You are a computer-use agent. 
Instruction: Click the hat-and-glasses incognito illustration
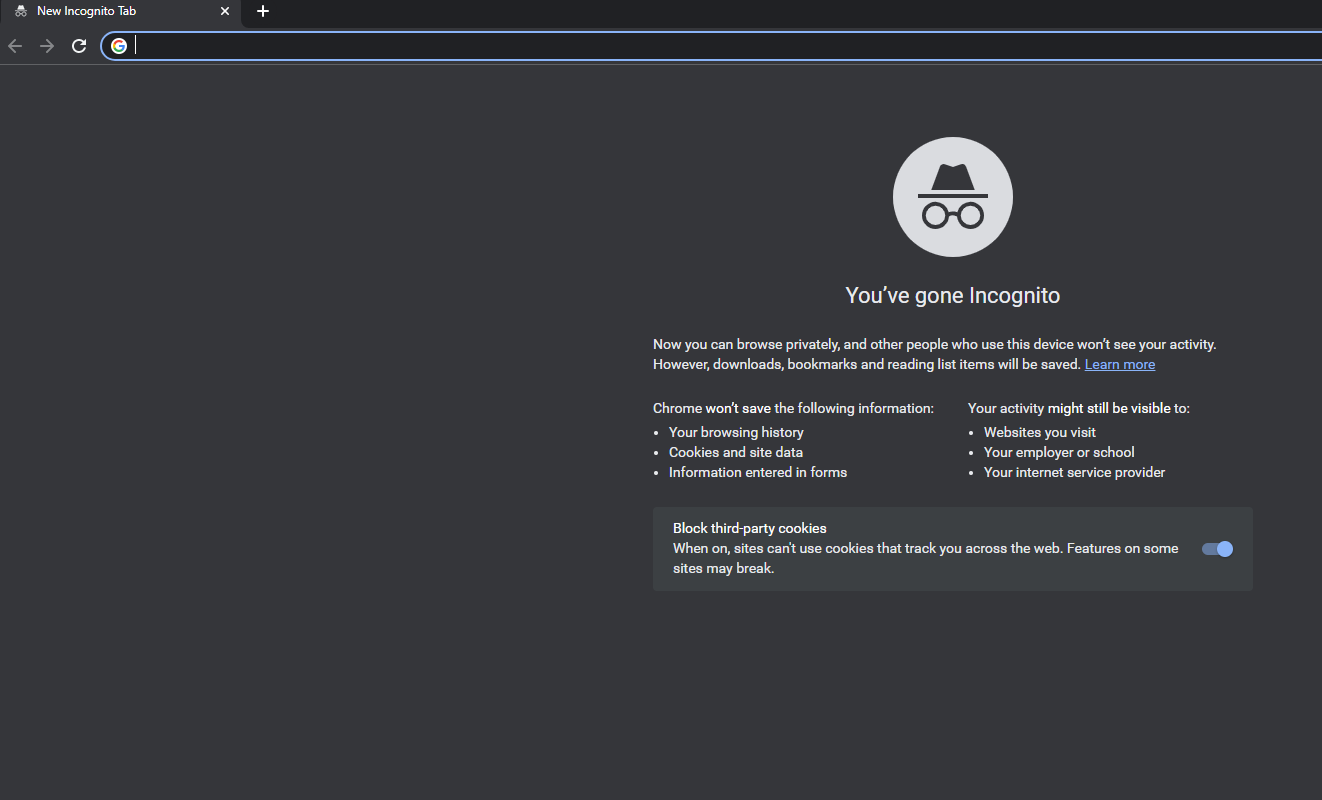[x=952, y=196]
